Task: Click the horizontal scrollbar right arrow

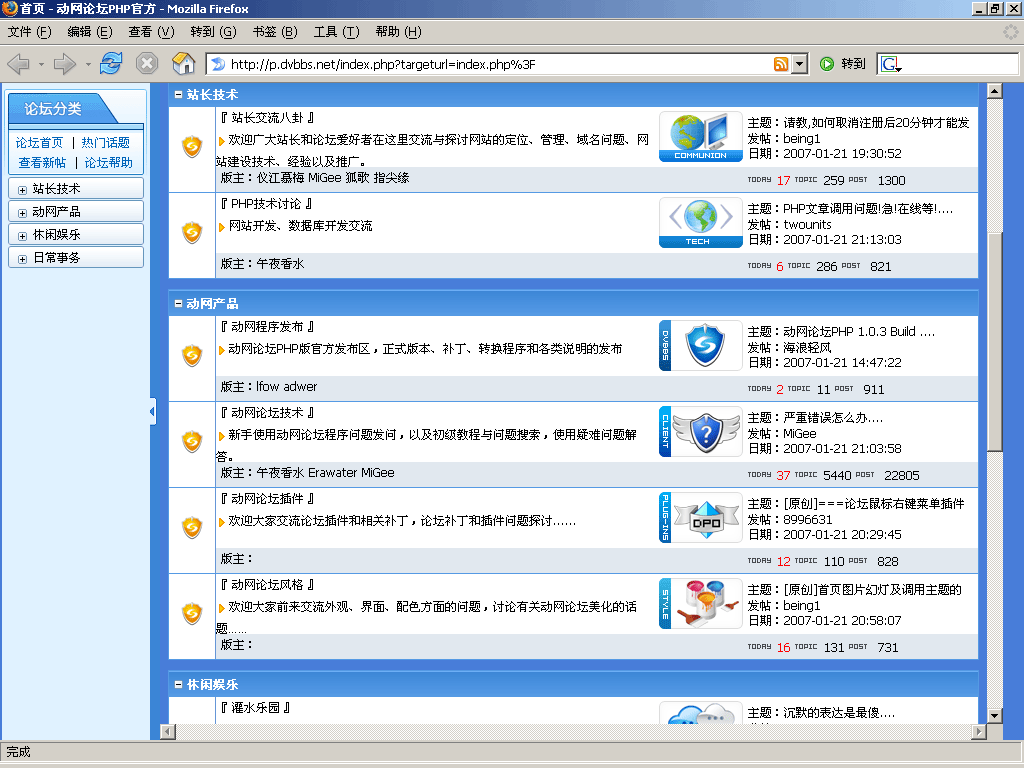Action: click(978, 731)
